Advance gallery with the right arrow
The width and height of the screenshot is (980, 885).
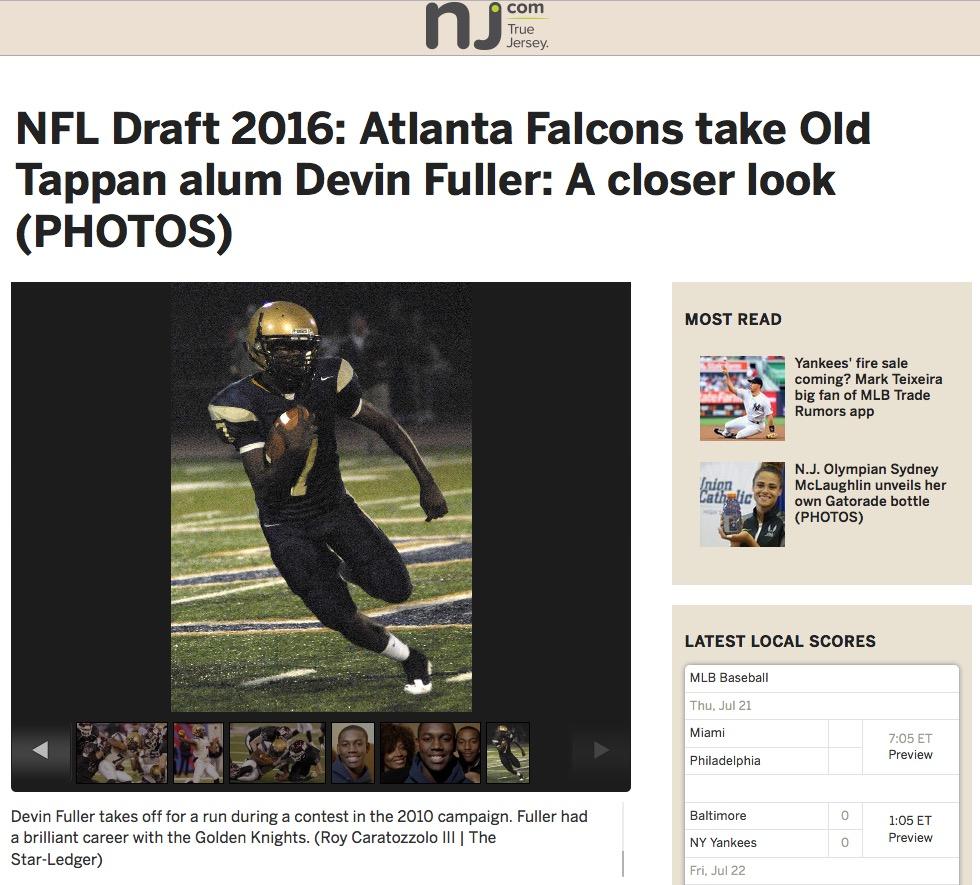click(601, 749)
